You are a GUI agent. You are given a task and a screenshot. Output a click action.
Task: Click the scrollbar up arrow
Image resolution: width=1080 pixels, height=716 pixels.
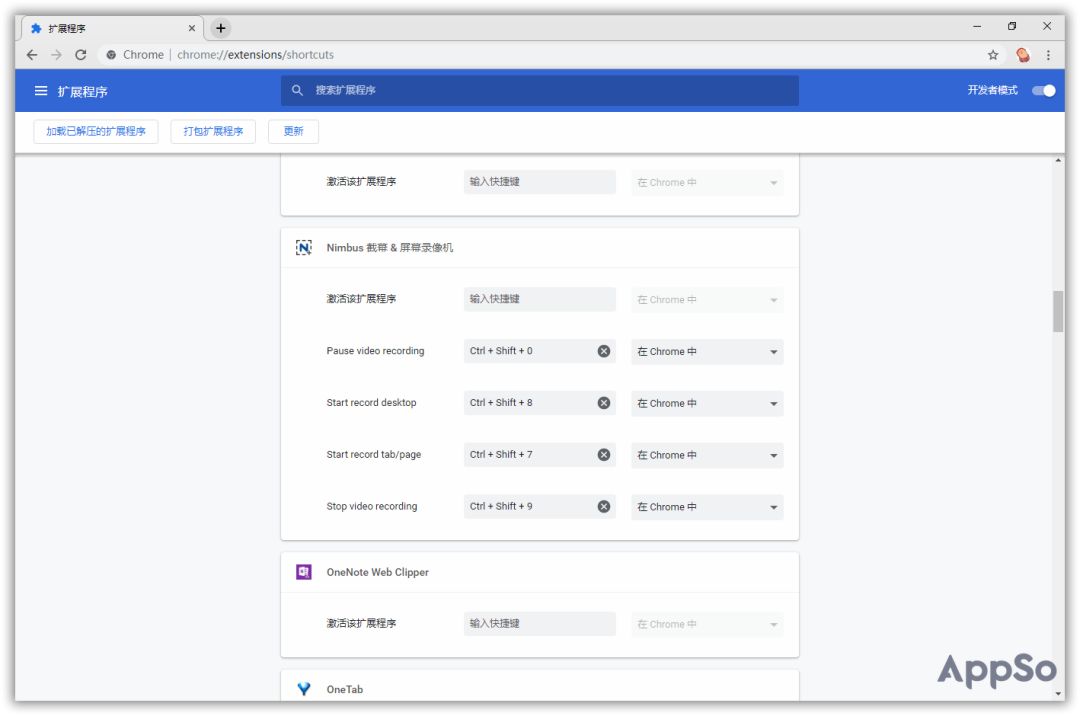click(x=1058, y=160)
